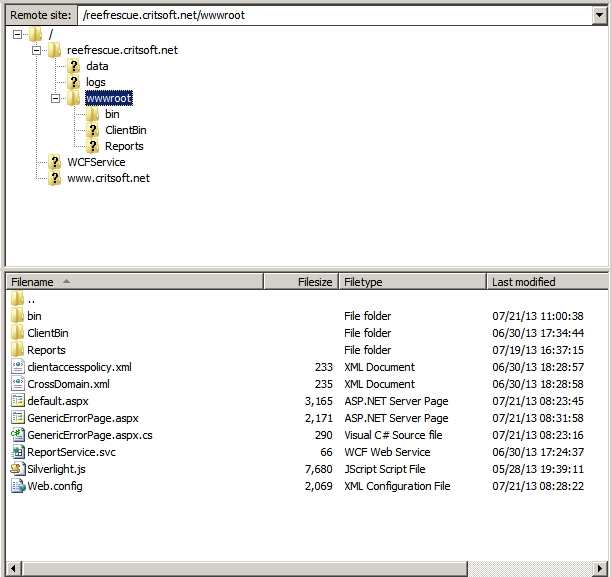Click the bin folder icon in file list

point(18,316)
